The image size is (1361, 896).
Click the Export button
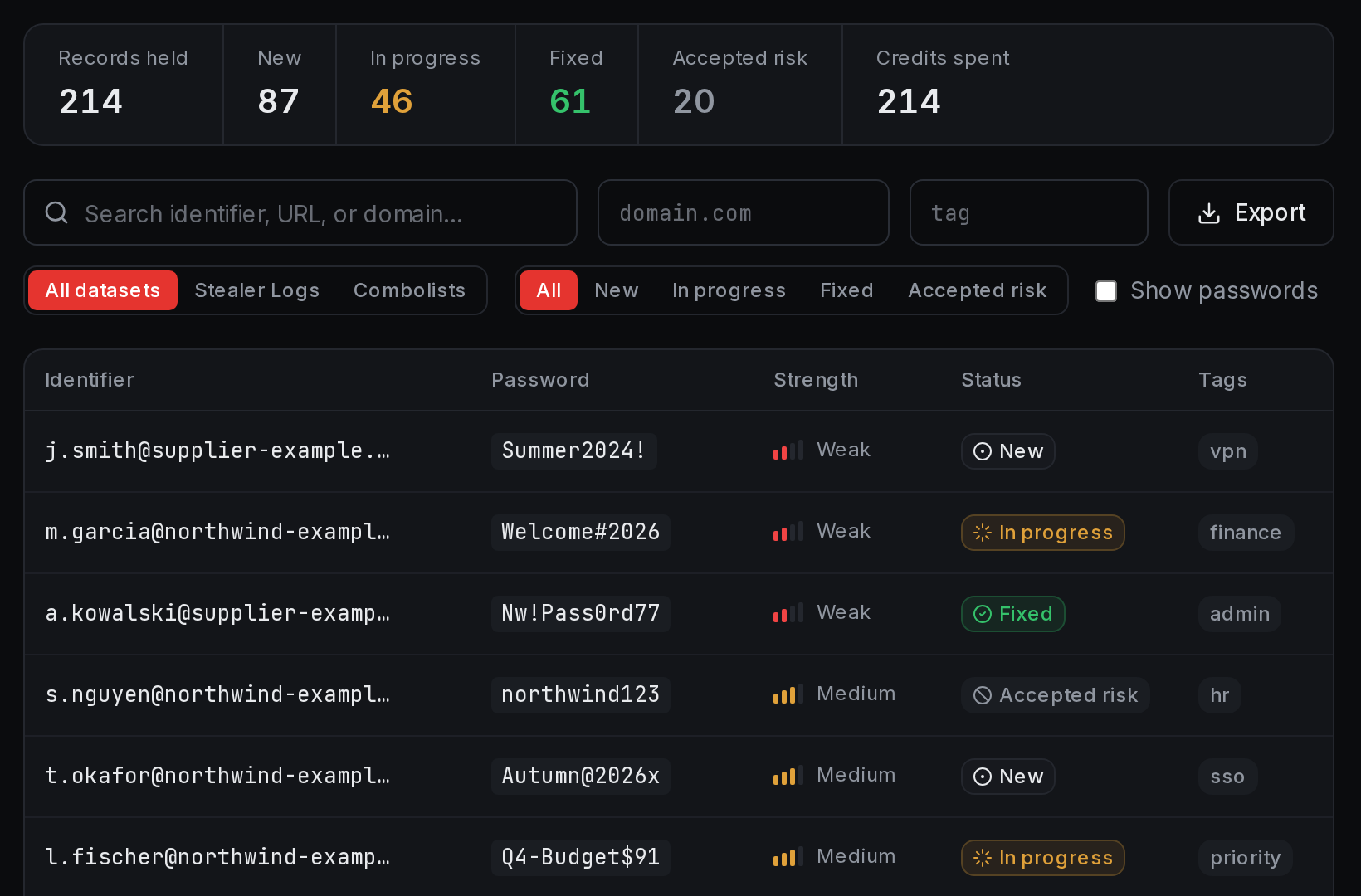click(x=1251, y=212)
